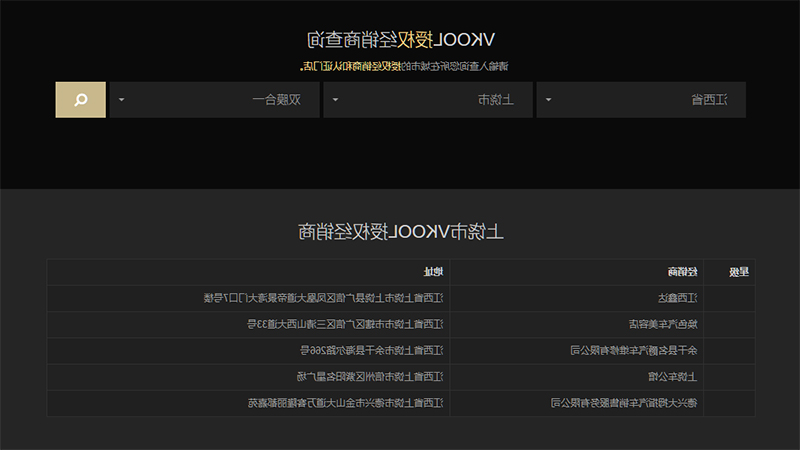
Task: Click the address ending in 三清山西大道33号
Action: [345, 324]
